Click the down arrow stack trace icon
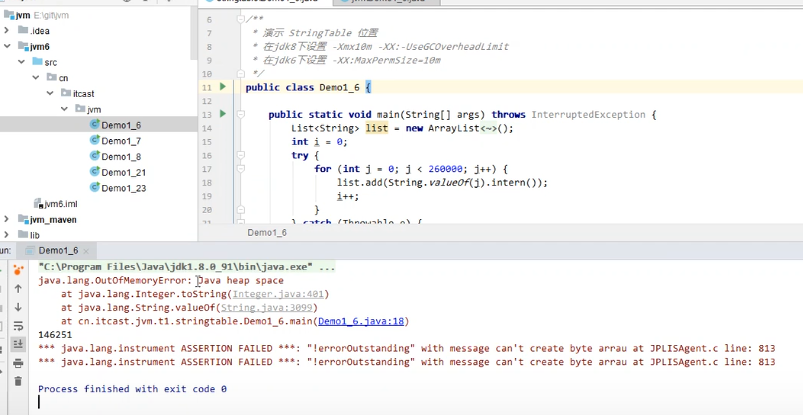This screenshot has width=803, height=415. (x=18, y=307)
